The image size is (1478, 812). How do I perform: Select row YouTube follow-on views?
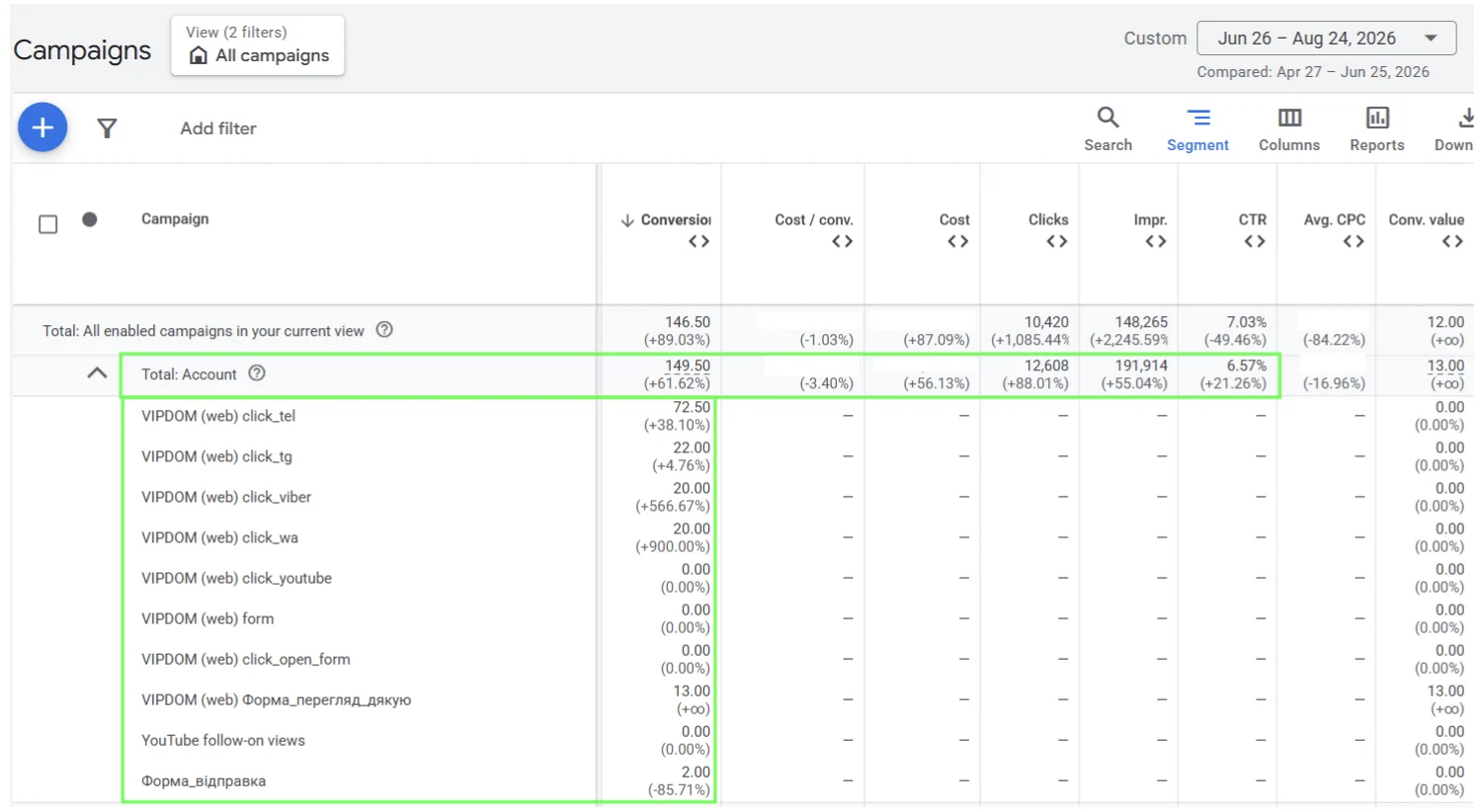[223, 740]
